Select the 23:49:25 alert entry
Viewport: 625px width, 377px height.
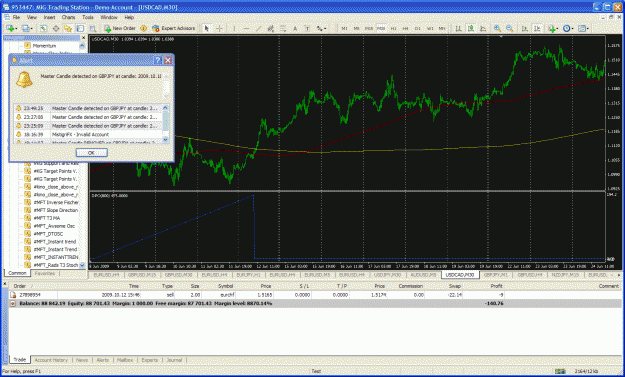click(88, 108)
